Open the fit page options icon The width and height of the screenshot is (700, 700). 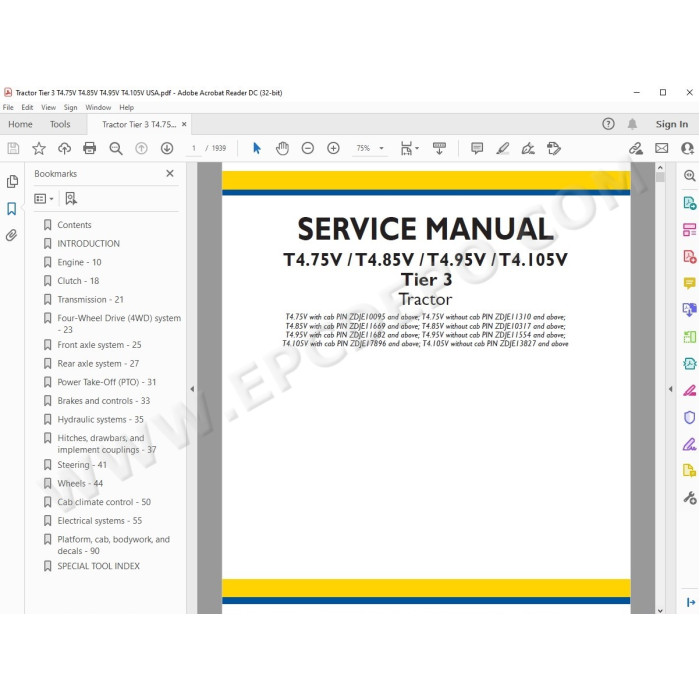407,148
